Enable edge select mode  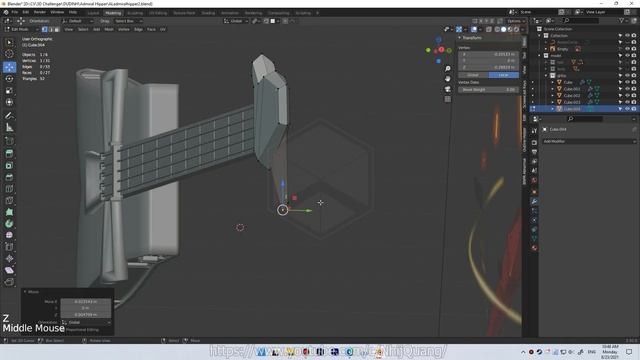[51, 29]
